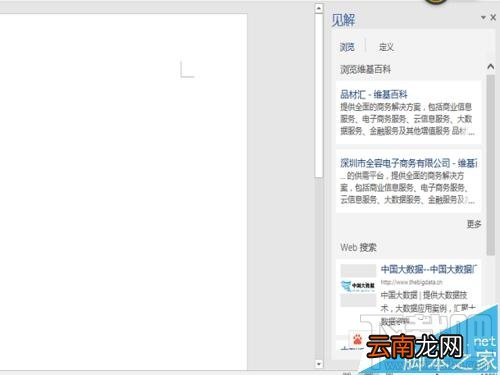The image size is (500, 375).
Task: Open the 品材汇 - 维基百科 link
Action: click(374, 95)
